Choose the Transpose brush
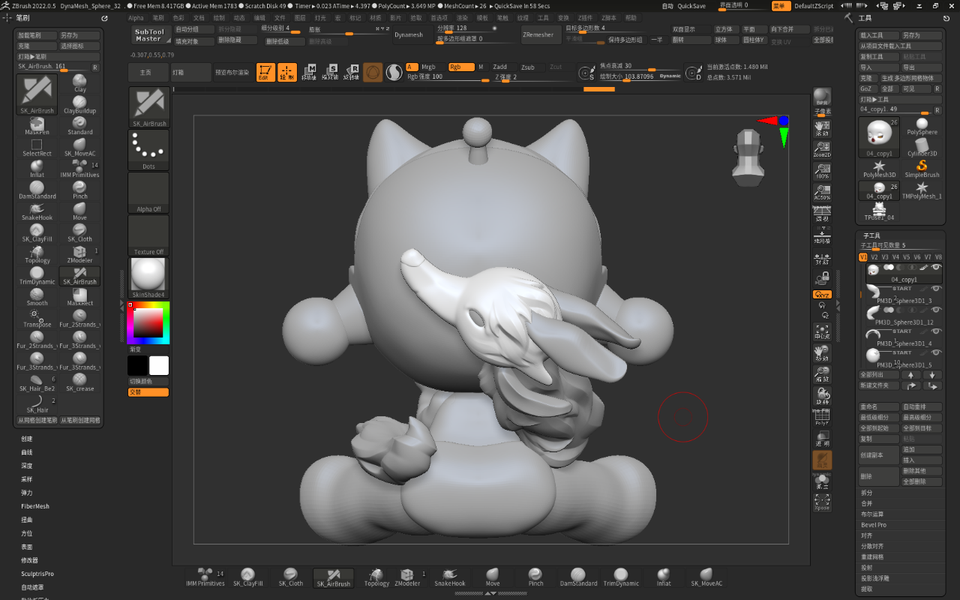Viewport: 960px width, 600px height. click(37, 318)
